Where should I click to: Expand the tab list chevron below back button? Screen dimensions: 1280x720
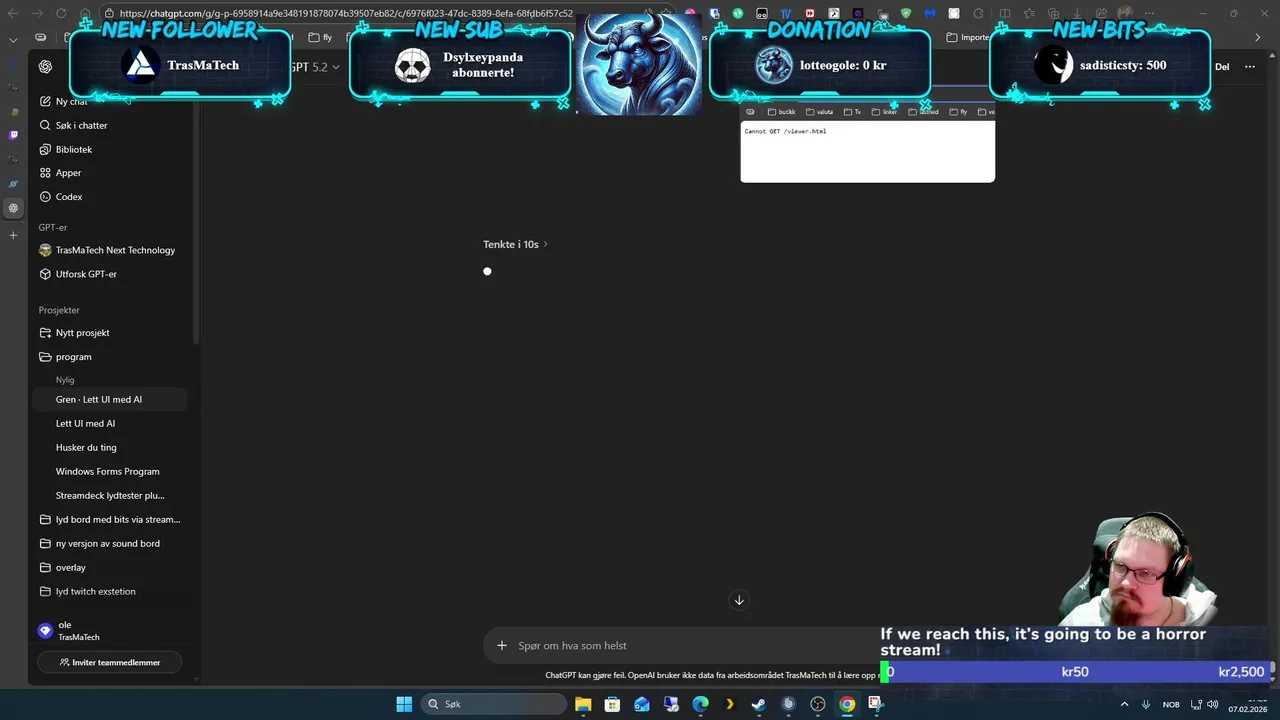(x=13, y=40)
